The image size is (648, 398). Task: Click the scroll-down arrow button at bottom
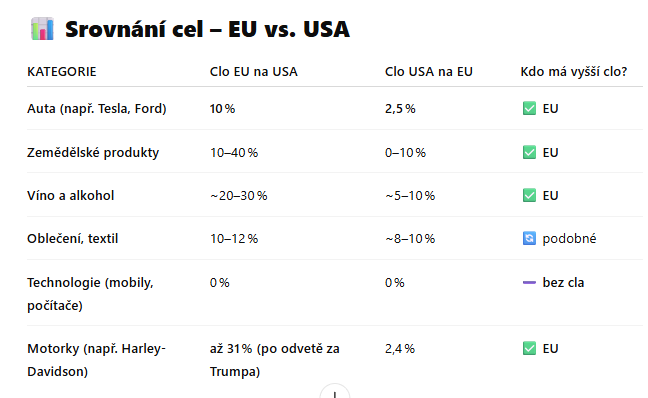tap(335, 391)
